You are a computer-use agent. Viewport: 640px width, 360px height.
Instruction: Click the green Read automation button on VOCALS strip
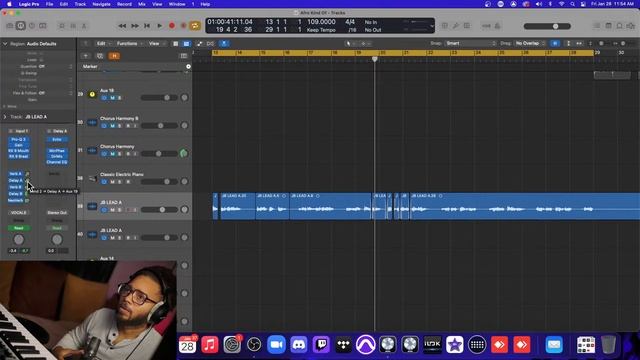[18, 228]
